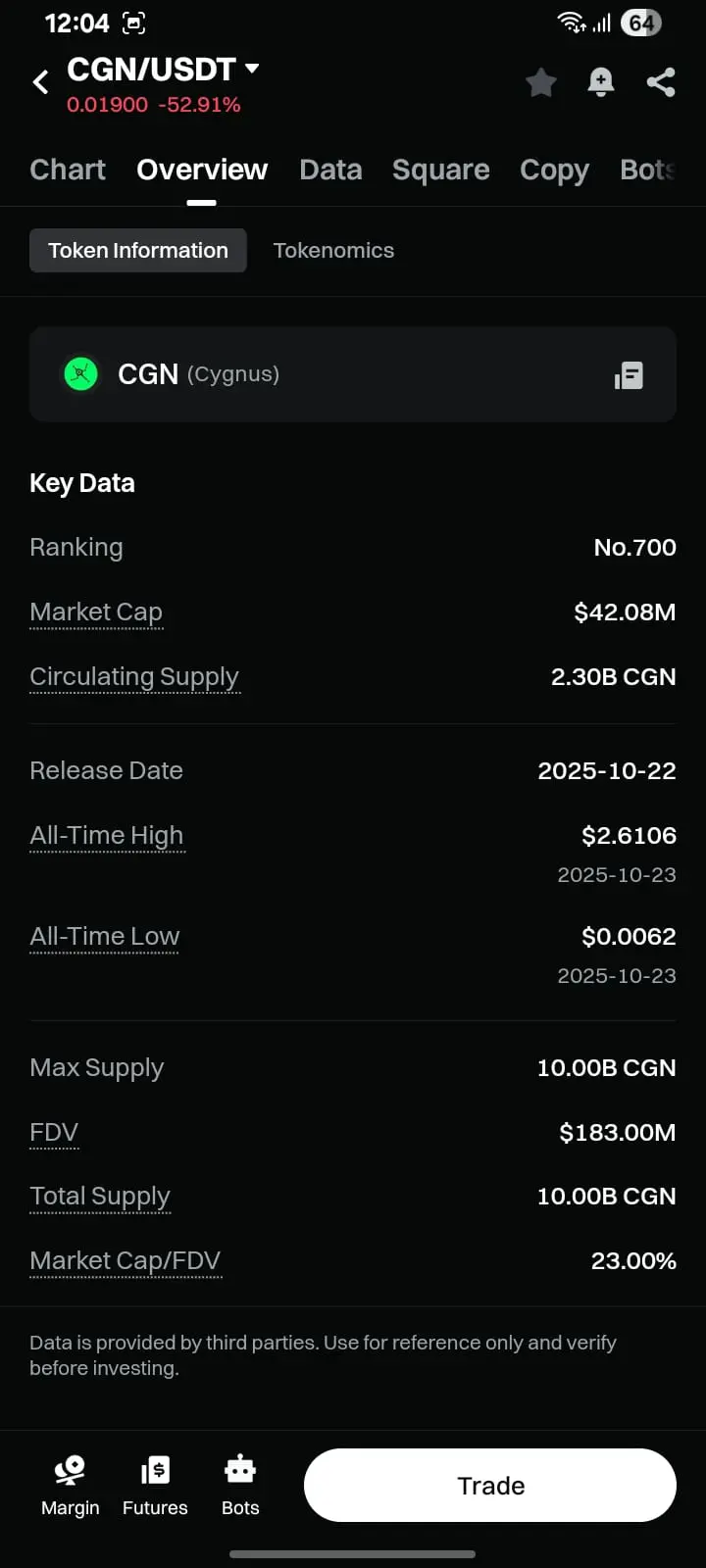Expand the CGN/USDT pair dropdown
The width and height of the screenshot is (706, 1568).
[x=252, y=69]
